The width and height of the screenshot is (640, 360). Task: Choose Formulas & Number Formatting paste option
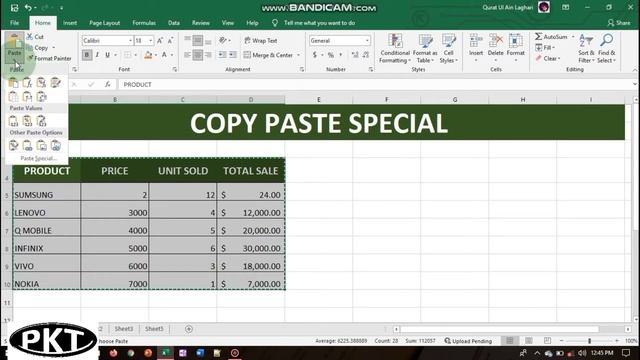(41, 83)
